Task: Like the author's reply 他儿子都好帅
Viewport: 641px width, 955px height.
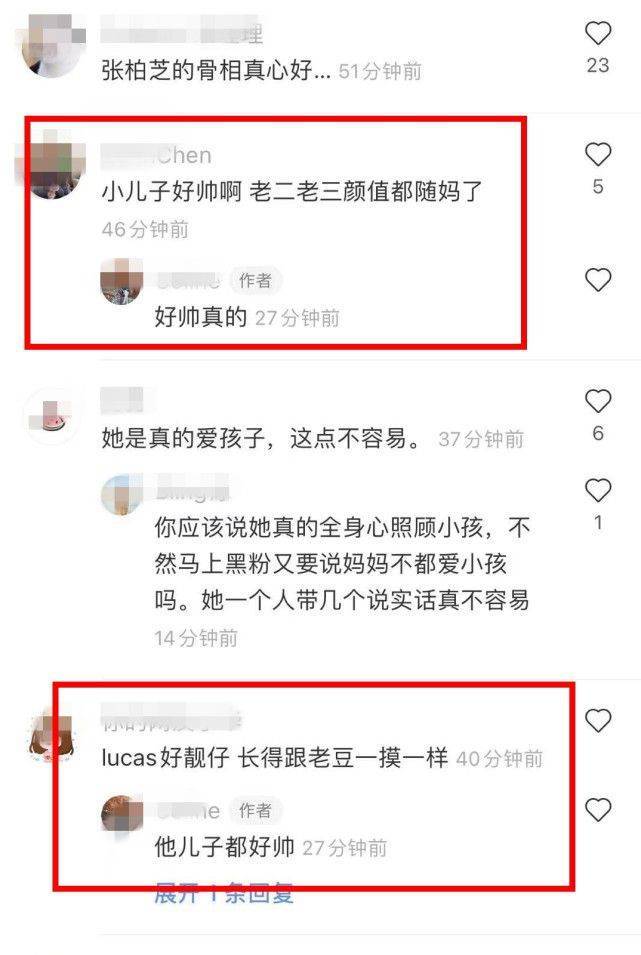Action: click(x=598, y=809)
